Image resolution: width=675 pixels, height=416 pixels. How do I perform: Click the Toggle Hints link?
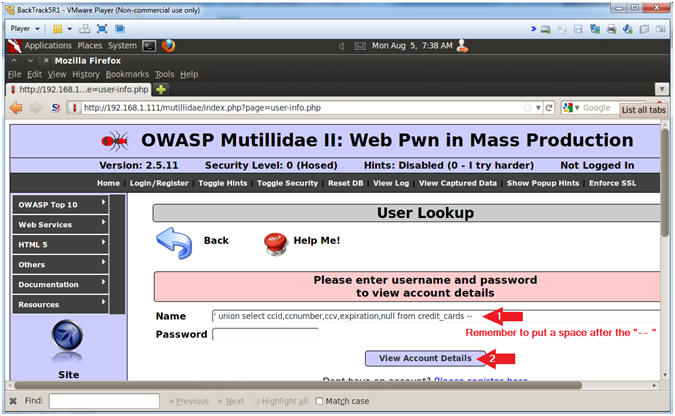click(x=223, y=183)
